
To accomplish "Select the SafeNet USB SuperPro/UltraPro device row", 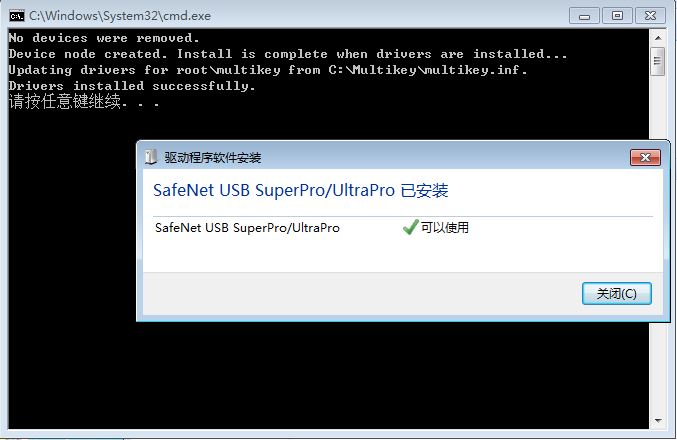I will click(x=402, y=227).
